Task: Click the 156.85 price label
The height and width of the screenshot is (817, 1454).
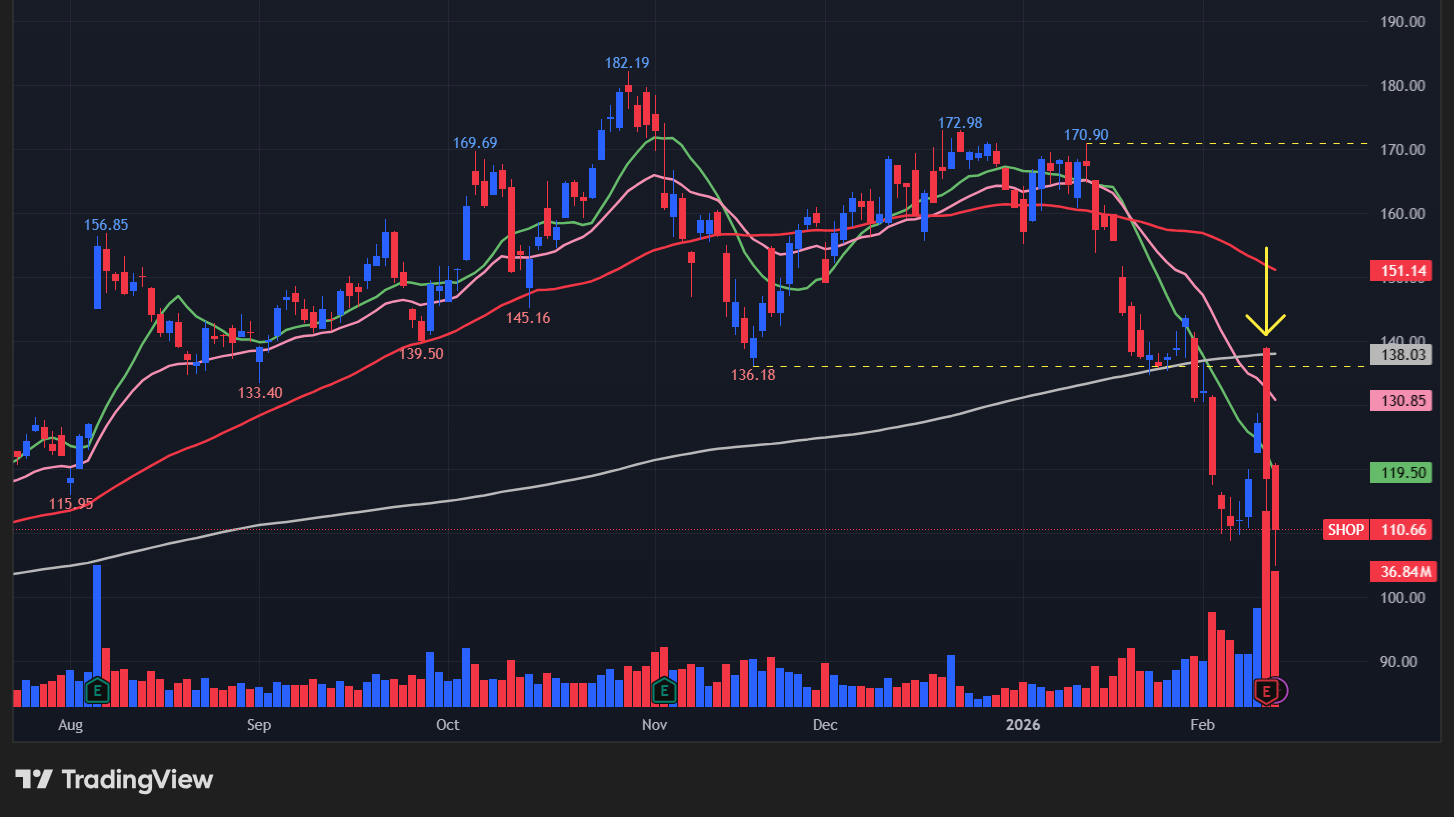Action: [x=106, y=225]
